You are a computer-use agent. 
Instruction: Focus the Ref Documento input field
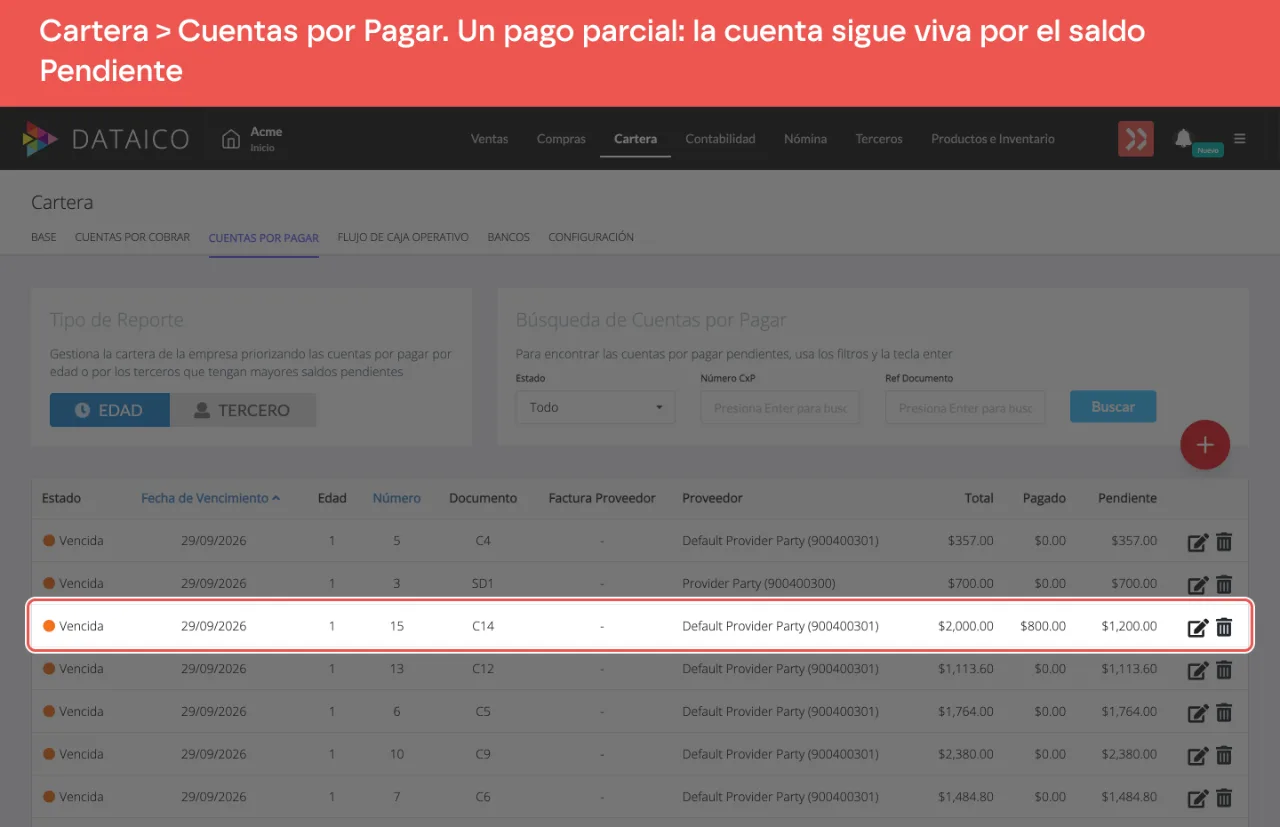point(965,408)
